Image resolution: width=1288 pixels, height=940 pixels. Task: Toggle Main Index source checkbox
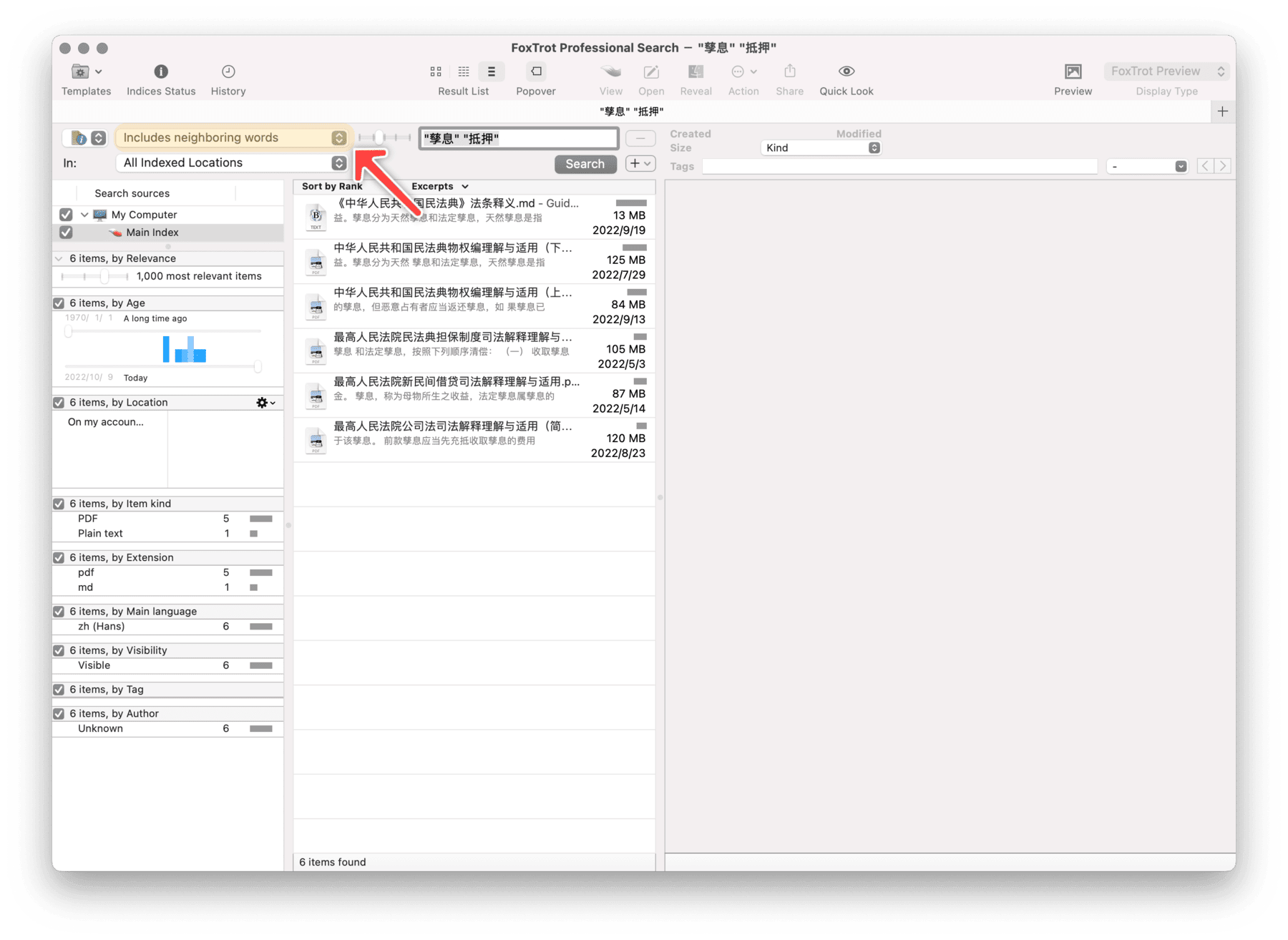[66, 232]
